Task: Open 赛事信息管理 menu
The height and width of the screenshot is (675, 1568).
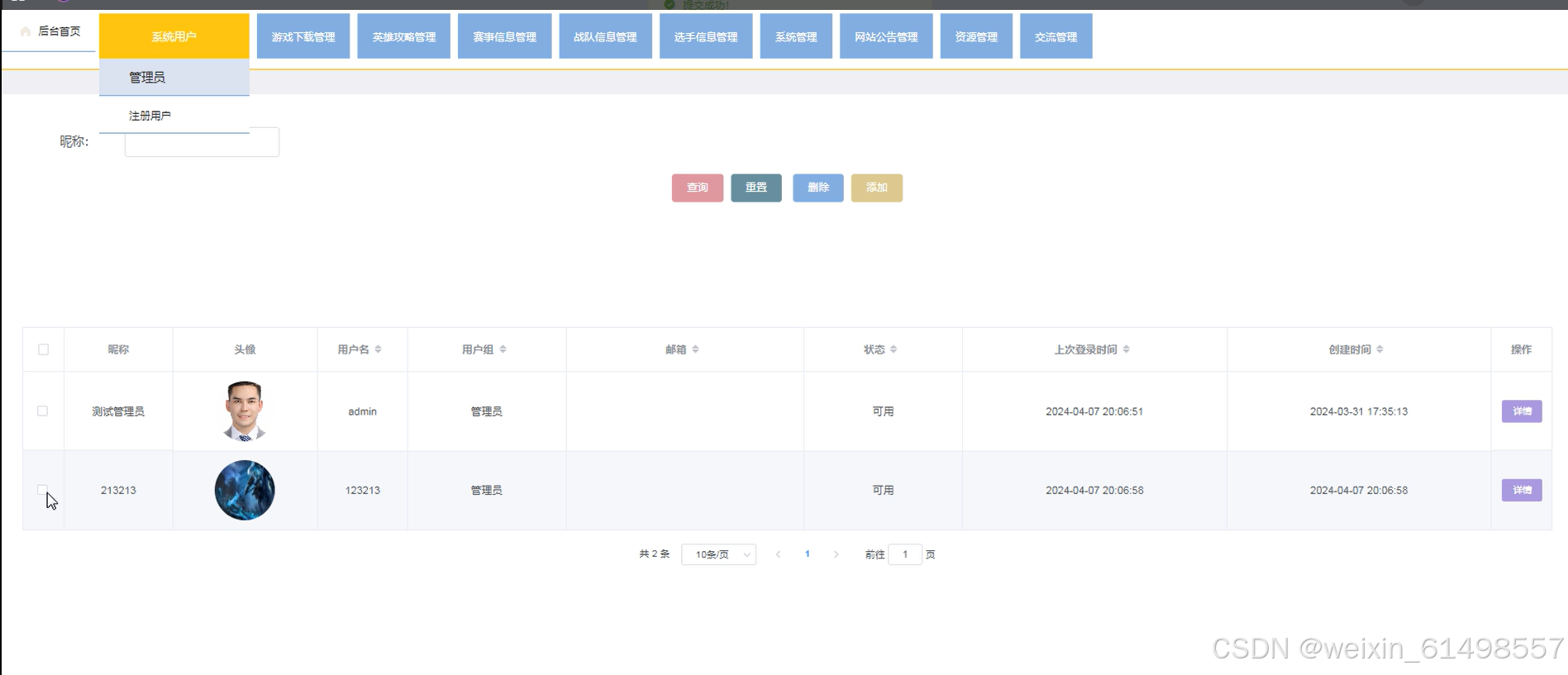Action: pos(504,36)
